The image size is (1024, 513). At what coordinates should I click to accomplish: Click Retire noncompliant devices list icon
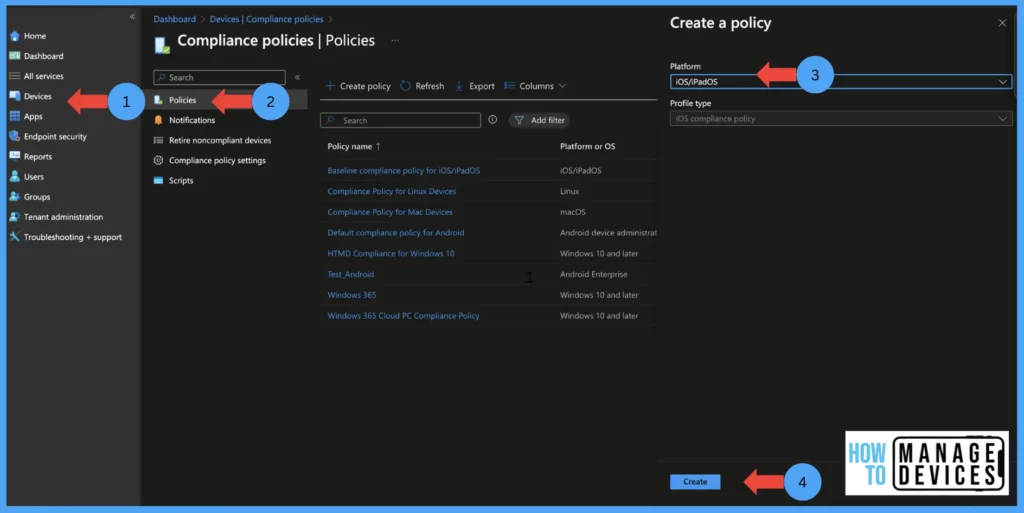pyautogui.click(x=158, y=140)
